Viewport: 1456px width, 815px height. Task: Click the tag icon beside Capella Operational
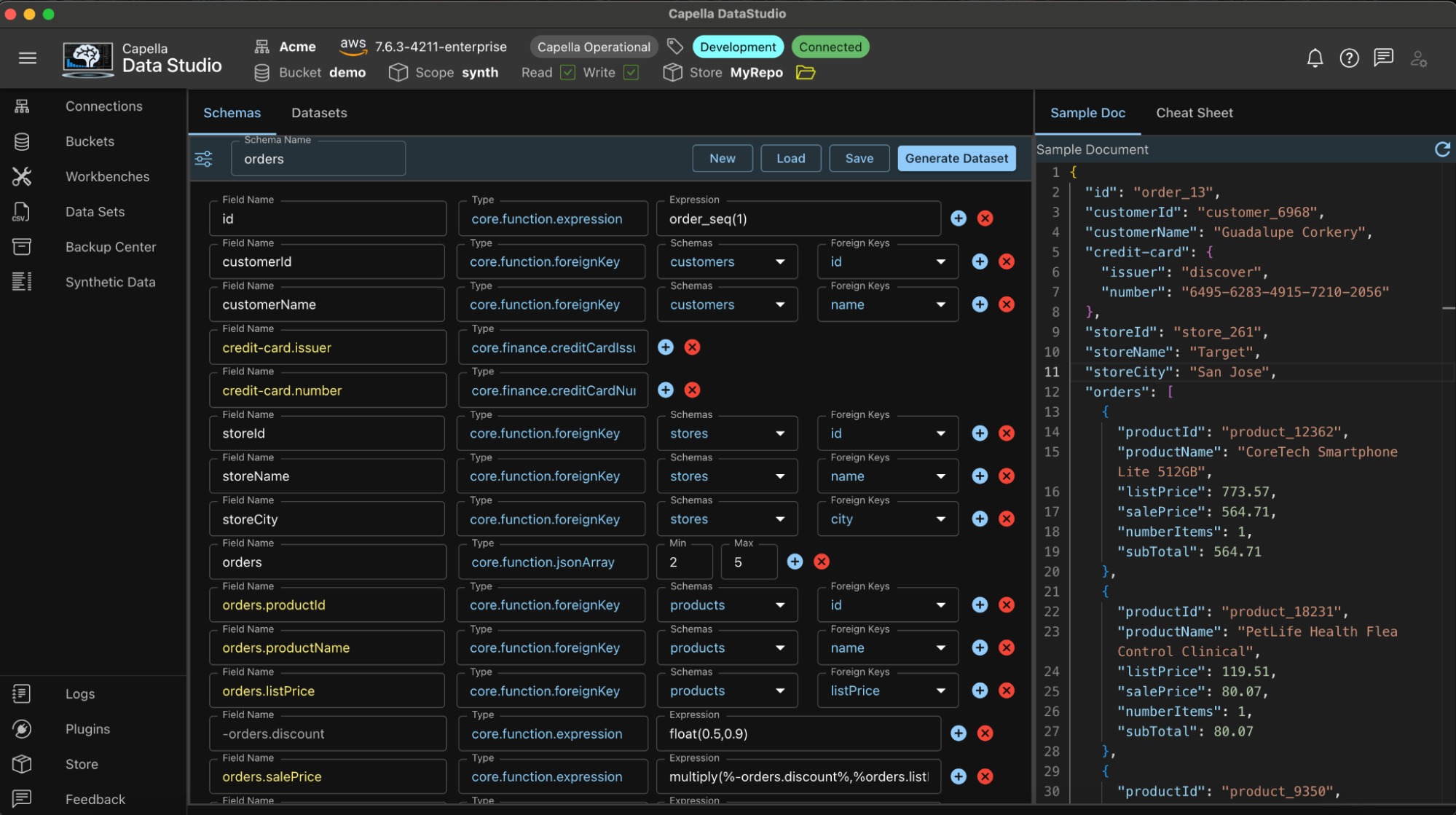coord(675,47)
